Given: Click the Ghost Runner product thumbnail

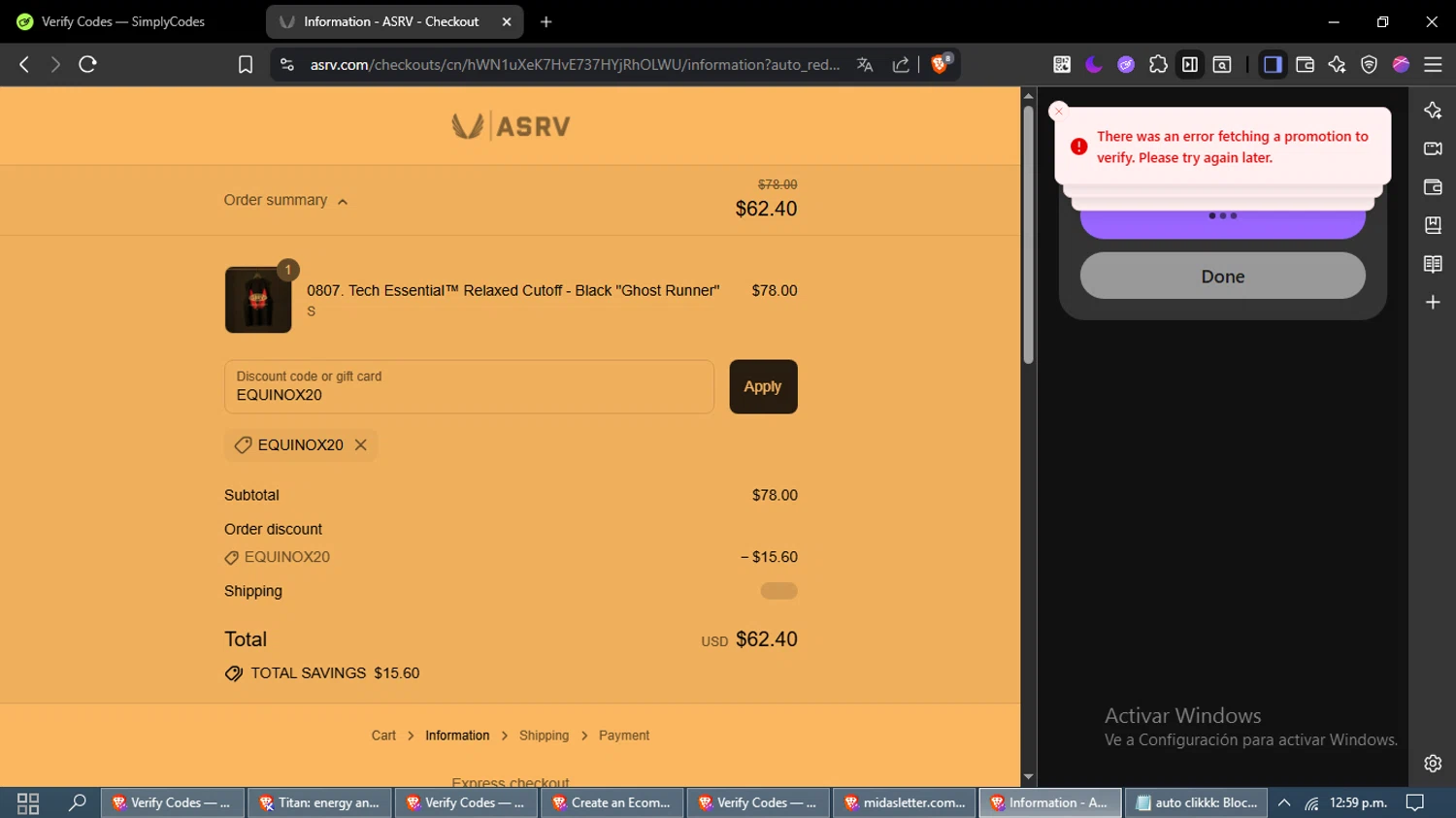Looking at the screenshot, I should click(x=258, y=300).
